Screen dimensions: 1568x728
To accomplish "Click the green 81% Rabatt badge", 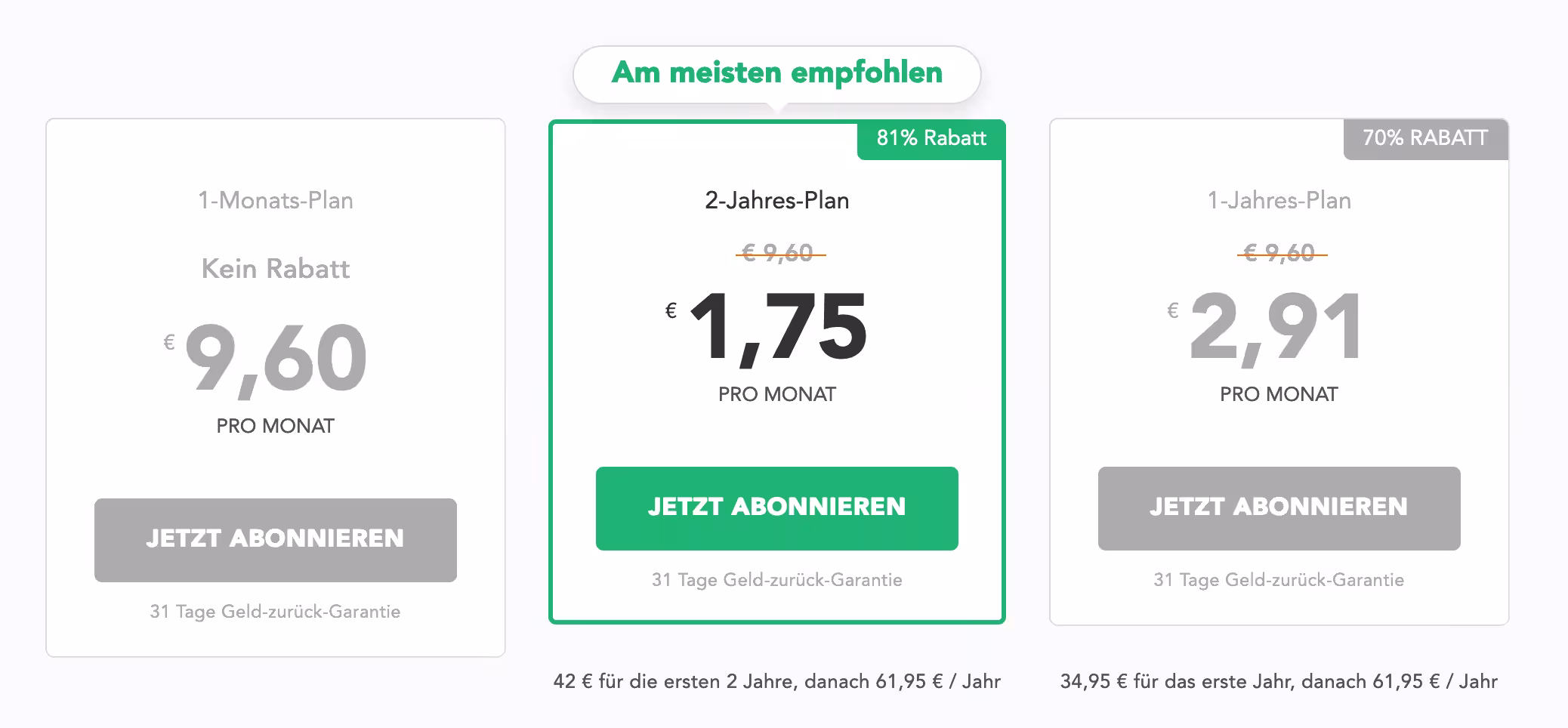I will (931, 139).
